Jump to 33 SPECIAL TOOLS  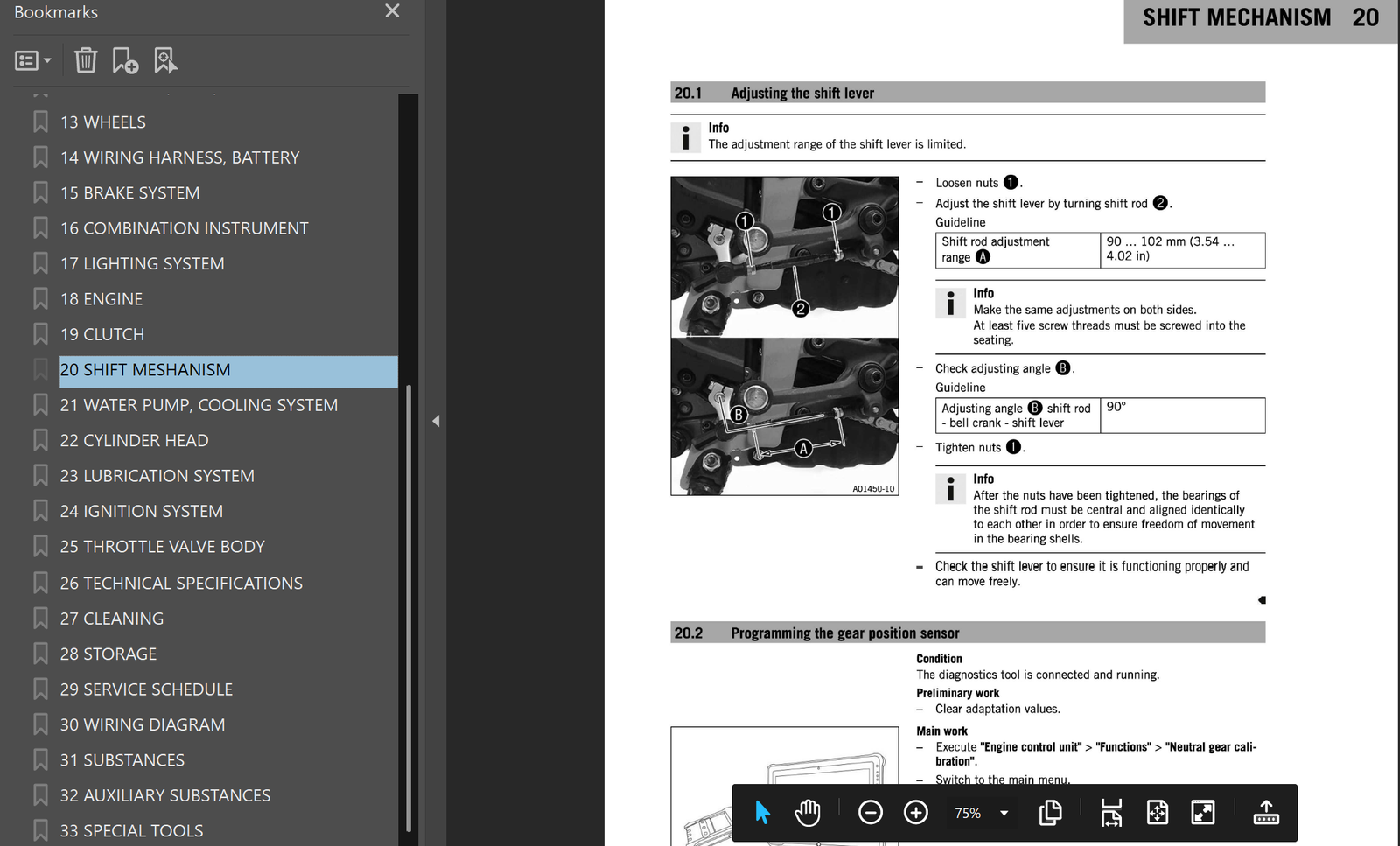pos(131,830)
